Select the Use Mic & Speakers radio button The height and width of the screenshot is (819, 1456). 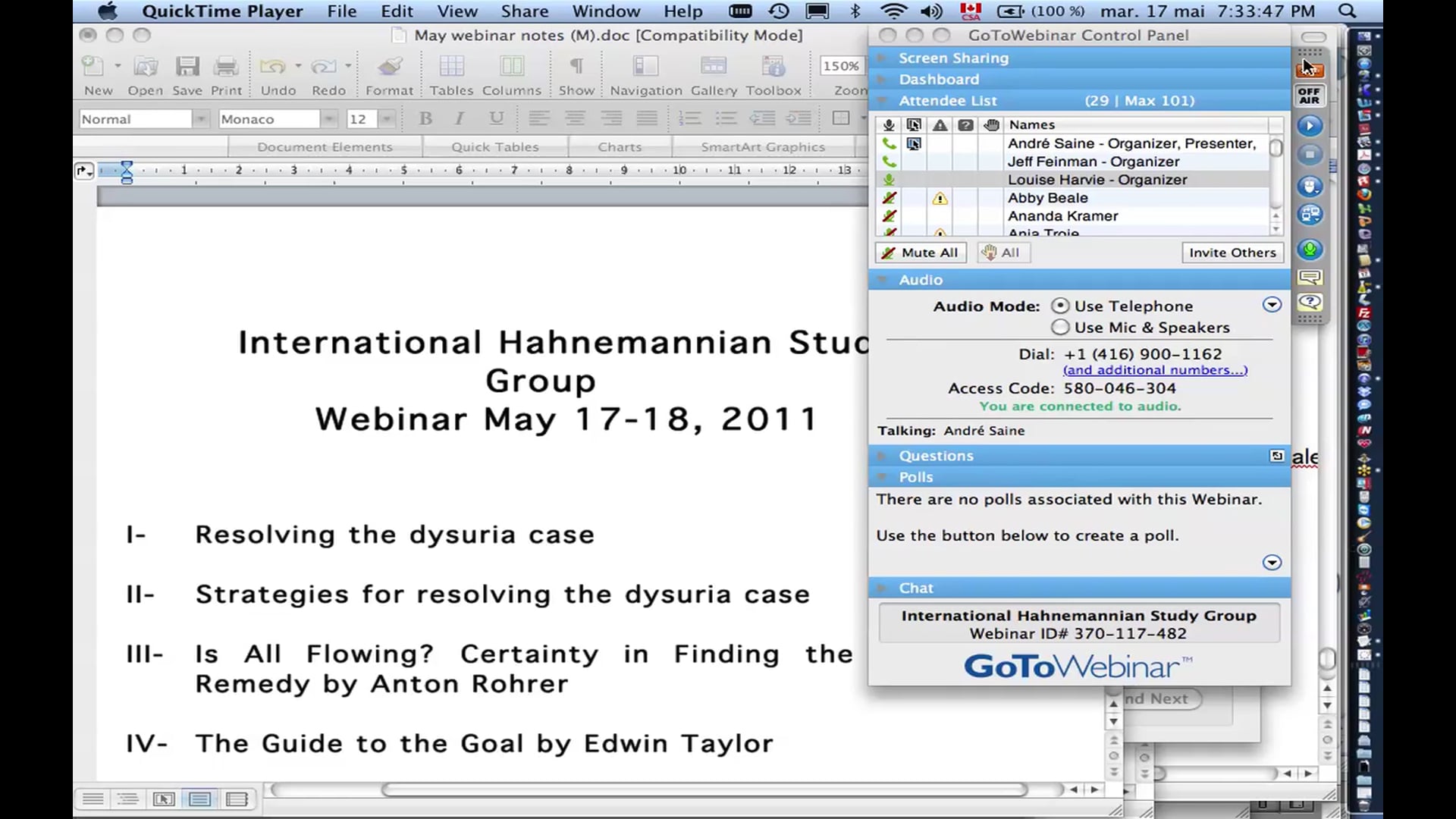(1060, 327)
